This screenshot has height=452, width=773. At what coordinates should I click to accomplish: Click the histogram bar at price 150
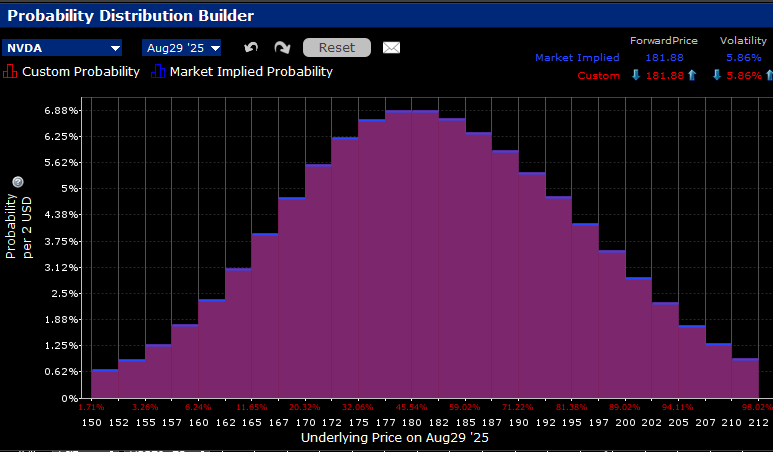[104, 383]
